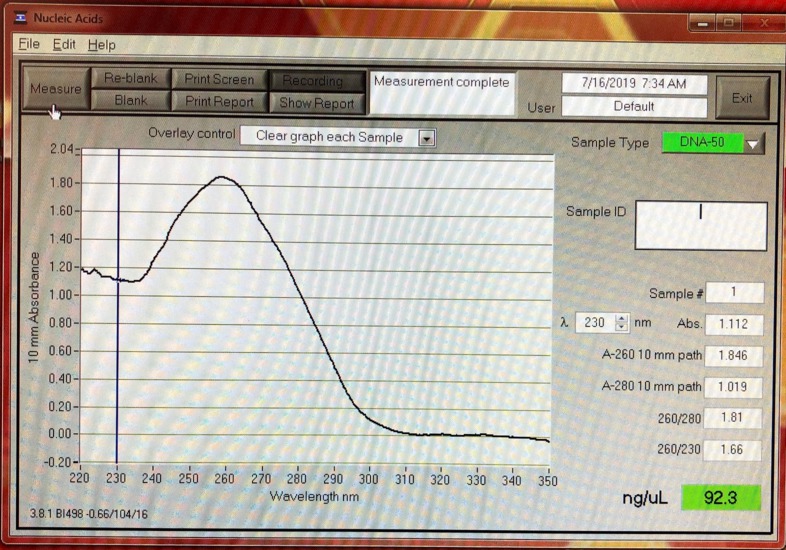This screenshot has height=550, width=786.
Task: Click the wavelength stepper arrows beside 230
Action: click(622, 323)
